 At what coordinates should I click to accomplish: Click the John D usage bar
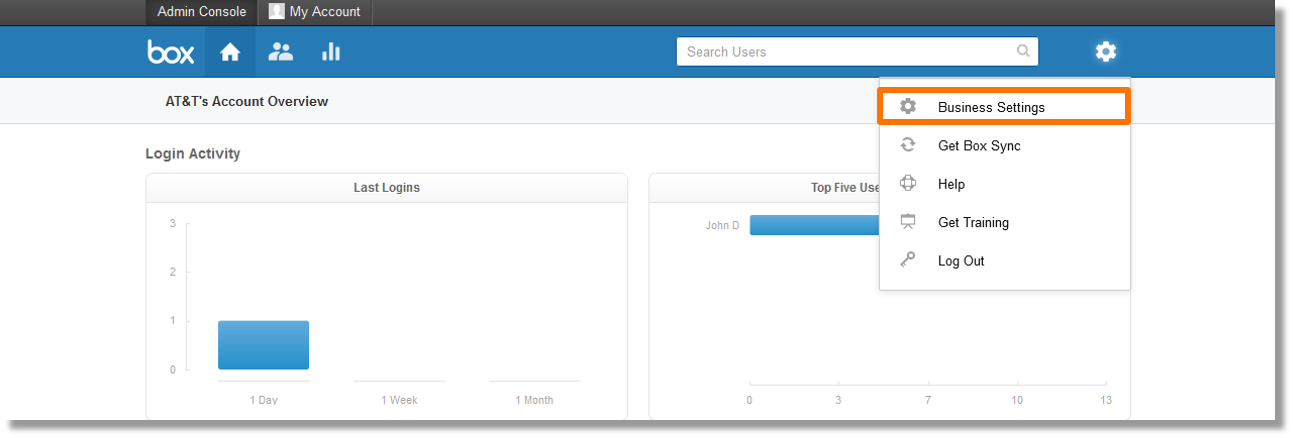point(815,225)
